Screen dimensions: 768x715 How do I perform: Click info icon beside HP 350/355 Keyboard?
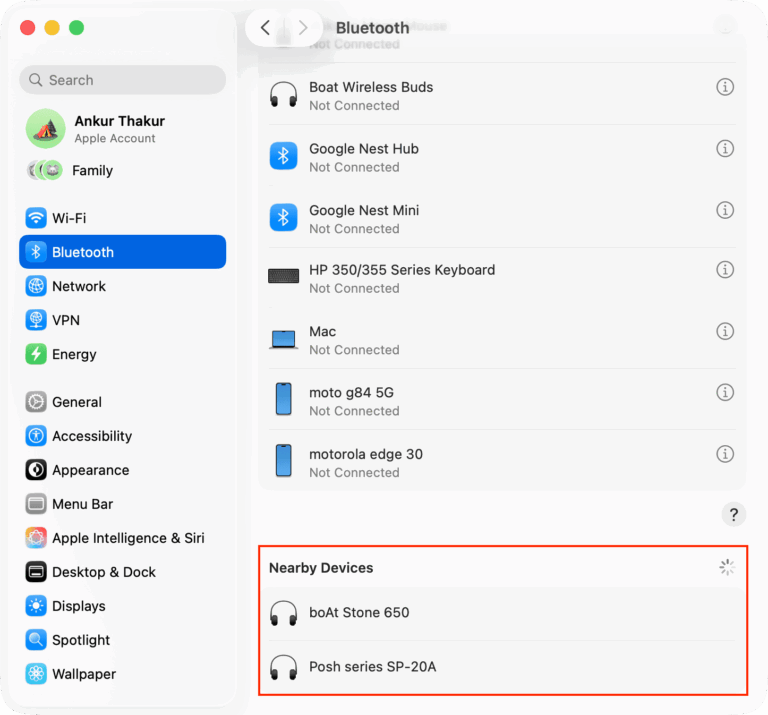[725, 270]
